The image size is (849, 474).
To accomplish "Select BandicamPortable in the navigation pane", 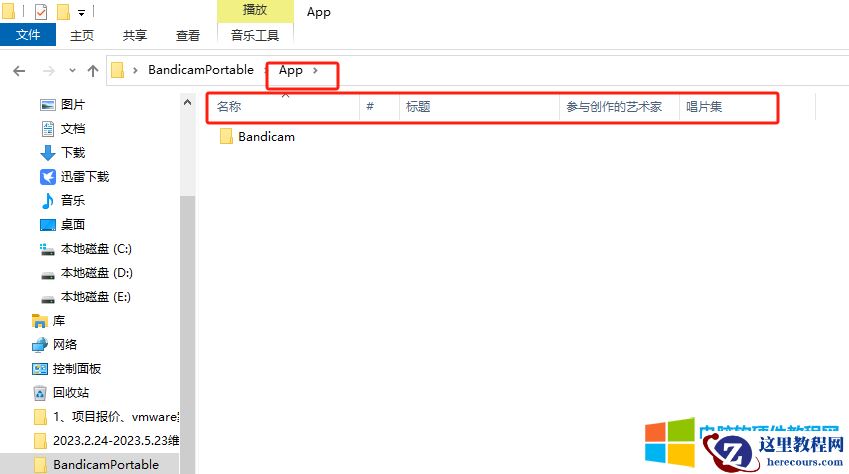I will (x=106, y=465).
